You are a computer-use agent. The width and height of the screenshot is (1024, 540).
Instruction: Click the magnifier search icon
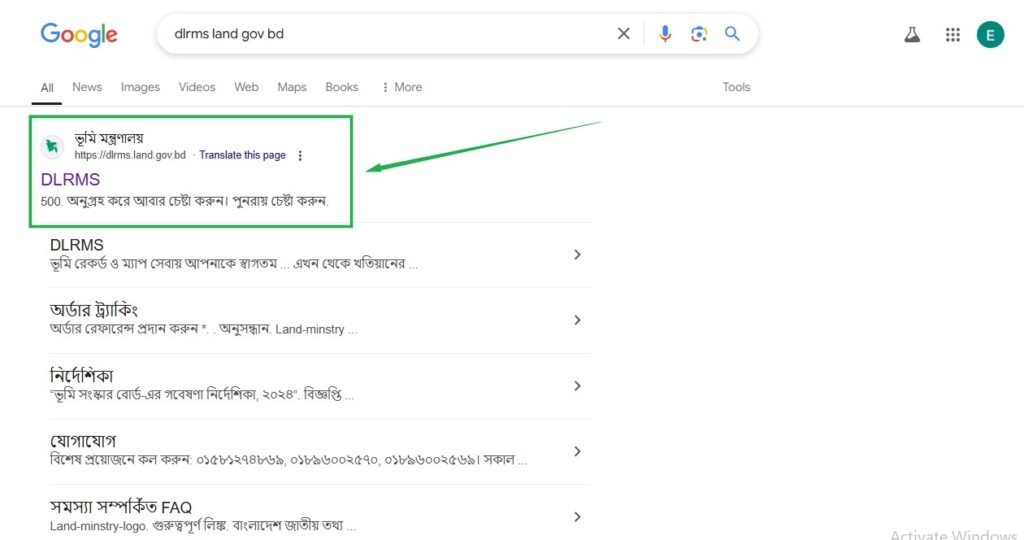(x=732, y=33)
